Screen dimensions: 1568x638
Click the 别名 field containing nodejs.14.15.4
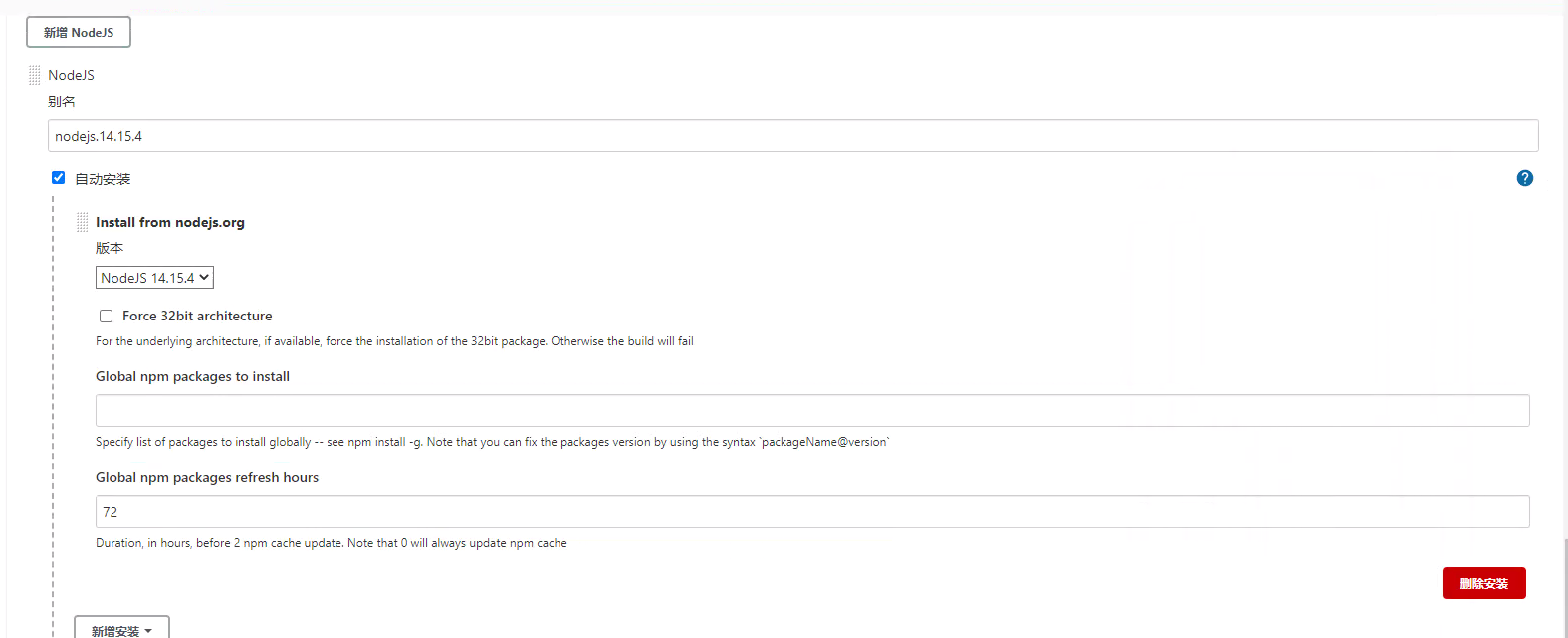pyautogui.click(x=792, y=136)
